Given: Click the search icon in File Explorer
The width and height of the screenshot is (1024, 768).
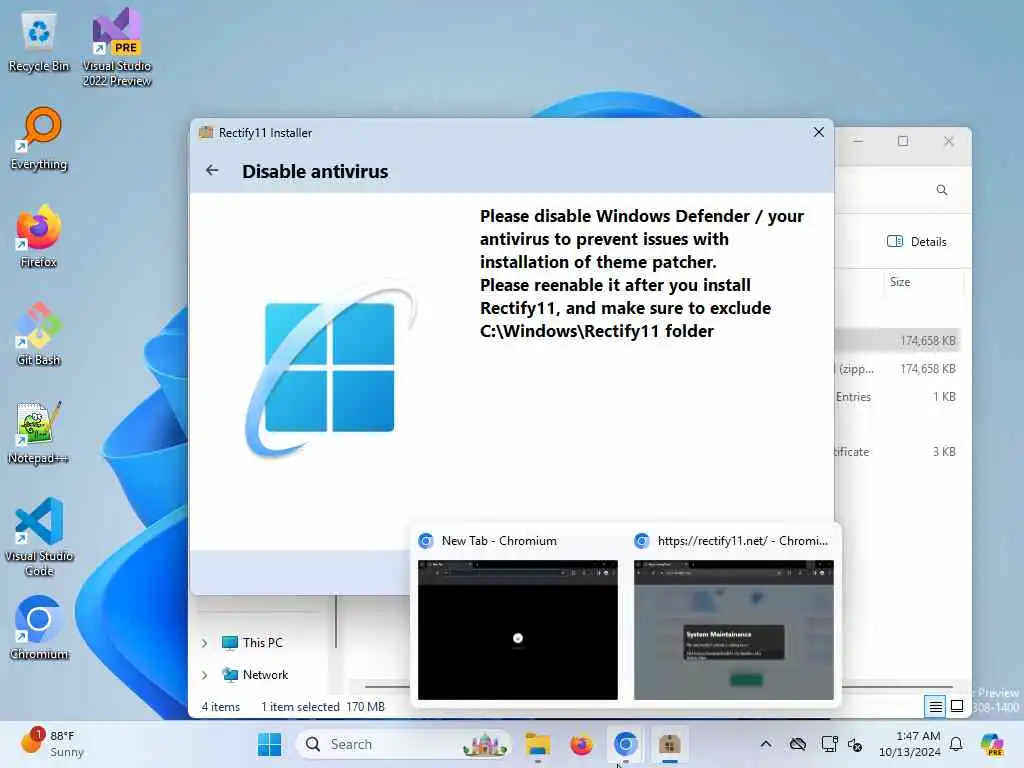Looking at the screenshot, I should [941, 190].
